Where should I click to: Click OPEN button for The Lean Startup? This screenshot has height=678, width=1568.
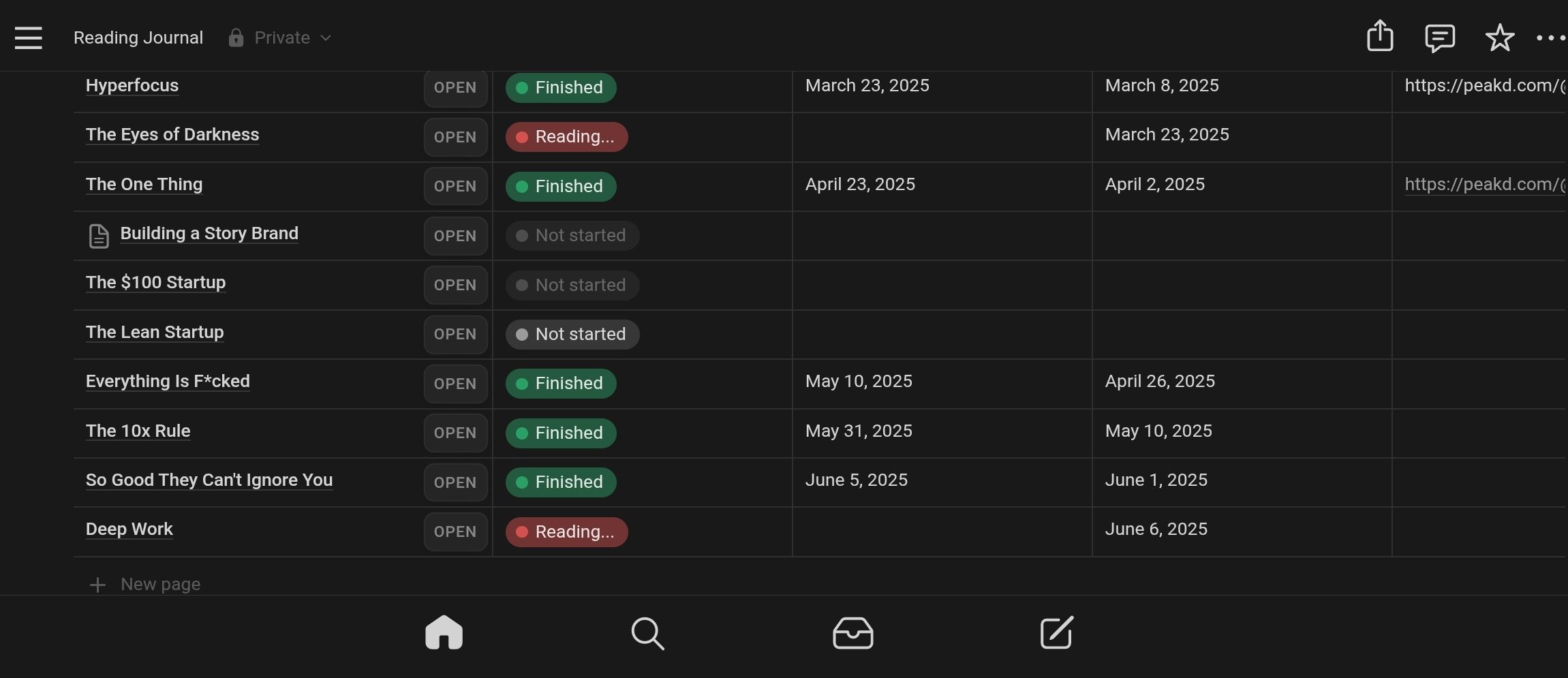[455, 334]
